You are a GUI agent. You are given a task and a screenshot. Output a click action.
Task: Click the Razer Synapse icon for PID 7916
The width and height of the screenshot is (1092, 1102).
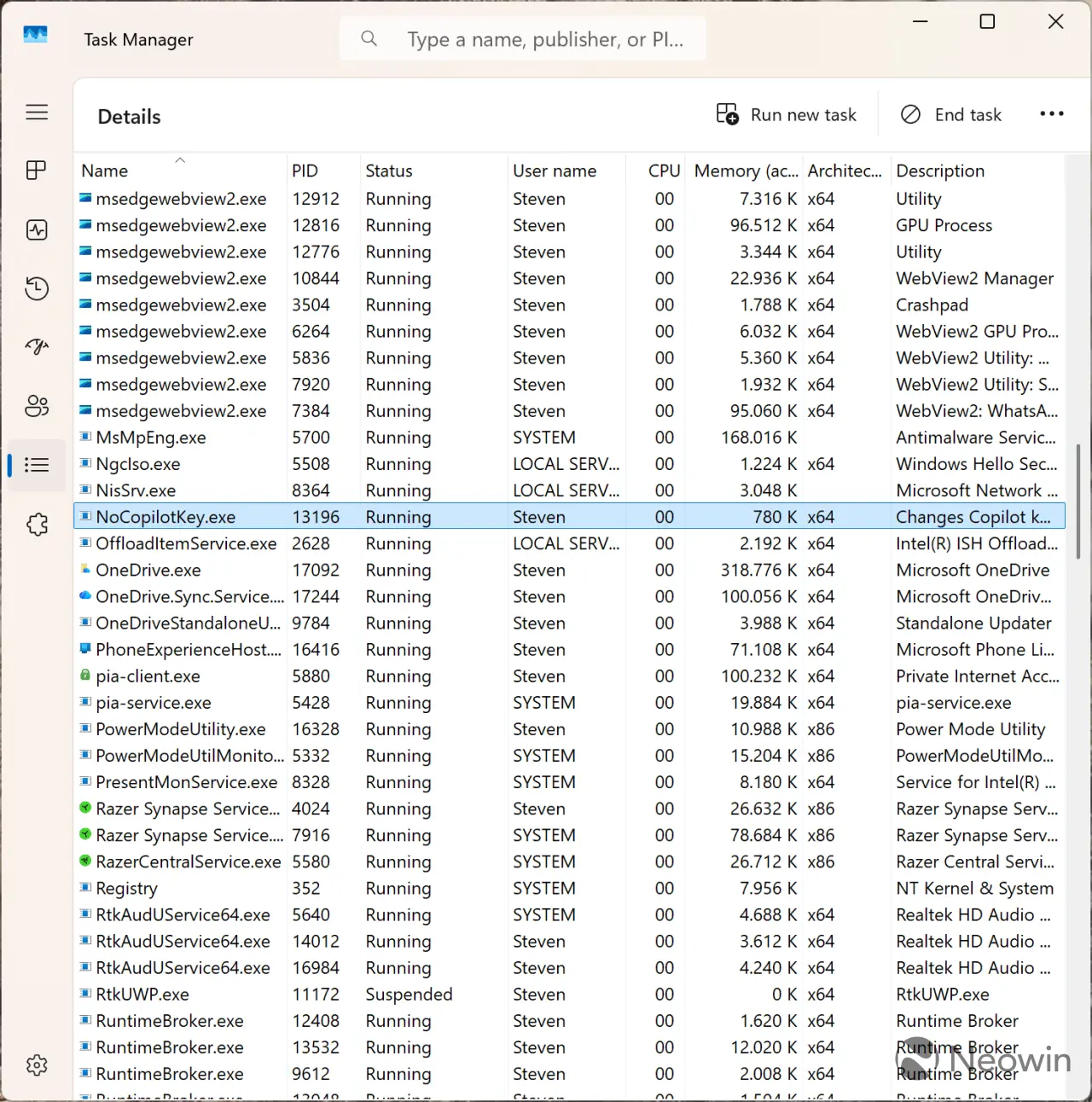pos(85,834)
